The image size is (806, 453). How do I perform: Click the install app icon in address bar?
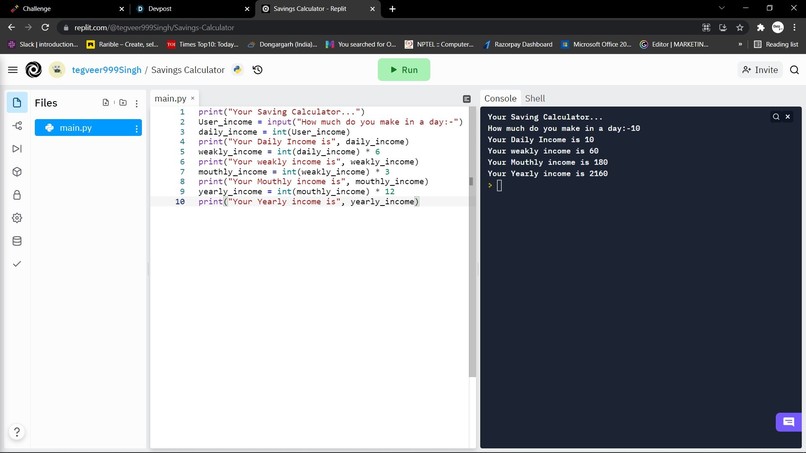pos(723,27)
